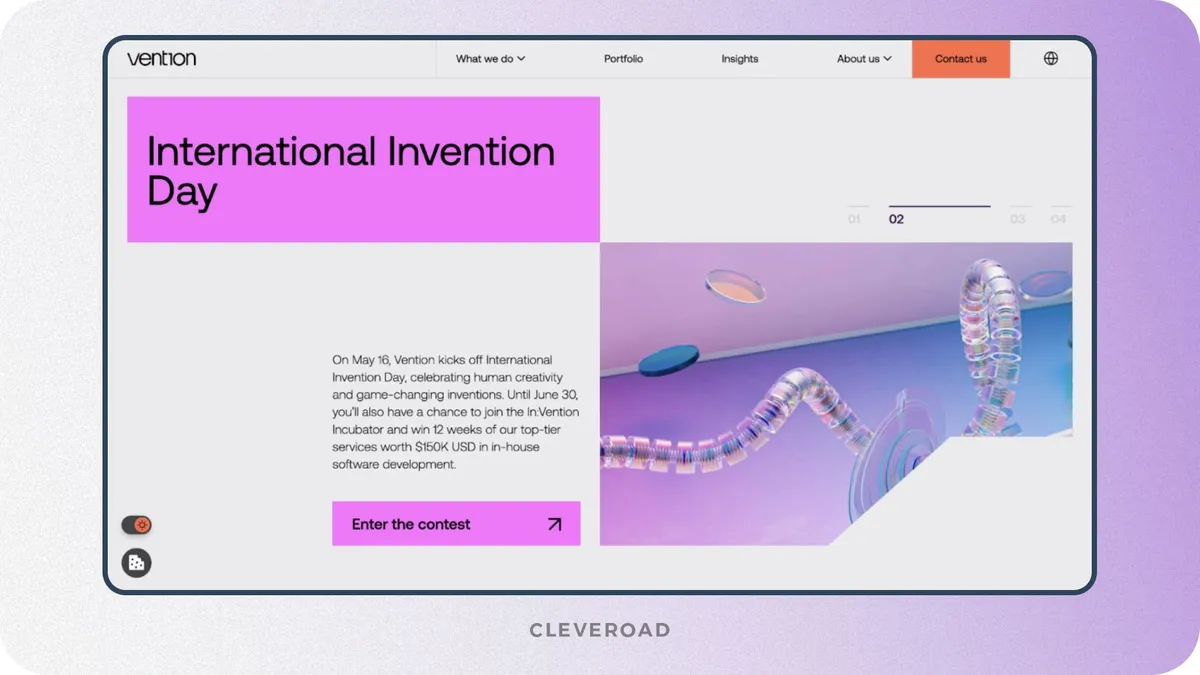Open the language globe icon
The image size is (1200, 675).
click(x=1051, y=59)
